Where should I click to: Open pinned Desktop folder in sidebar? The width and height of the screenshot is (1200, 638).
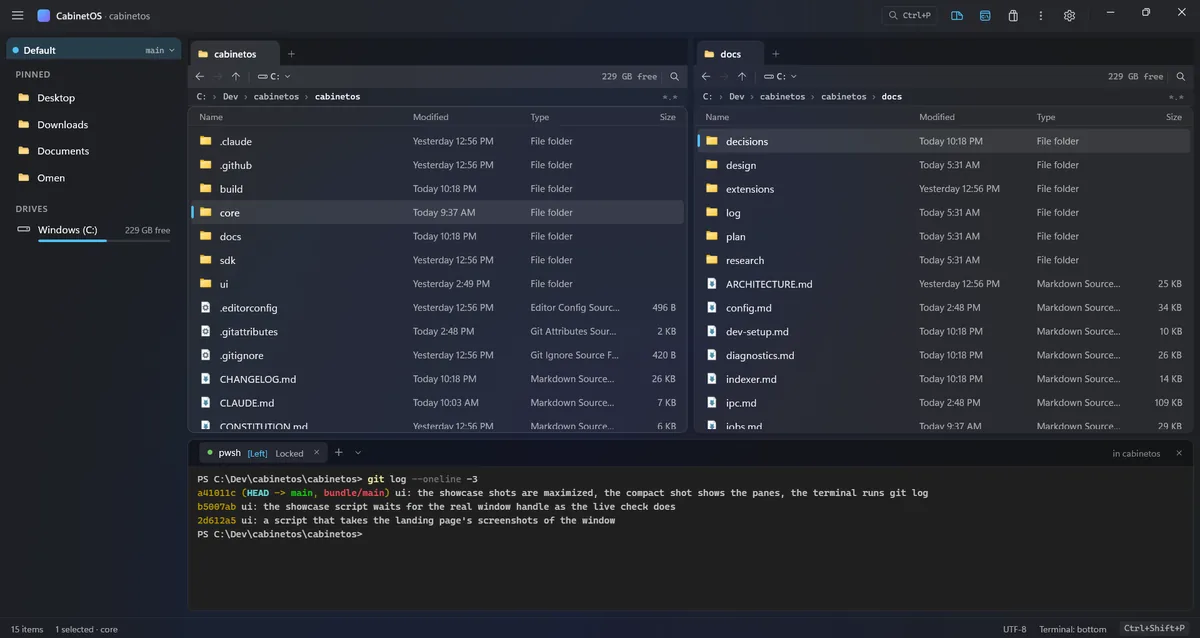pos(56,98)
